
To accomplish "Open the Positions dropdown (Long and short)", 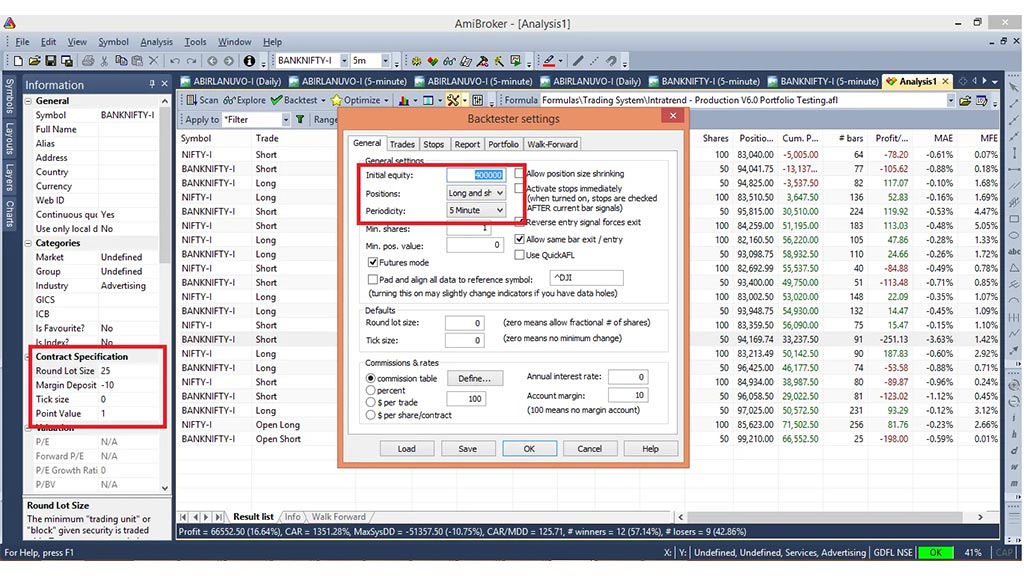I will [475, 193].
